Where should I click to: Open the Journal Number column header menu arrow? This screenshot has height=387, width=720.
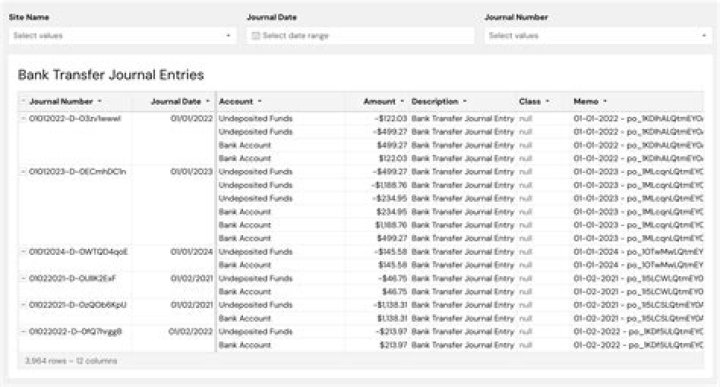pyautogui.click(x=100, y=101)
